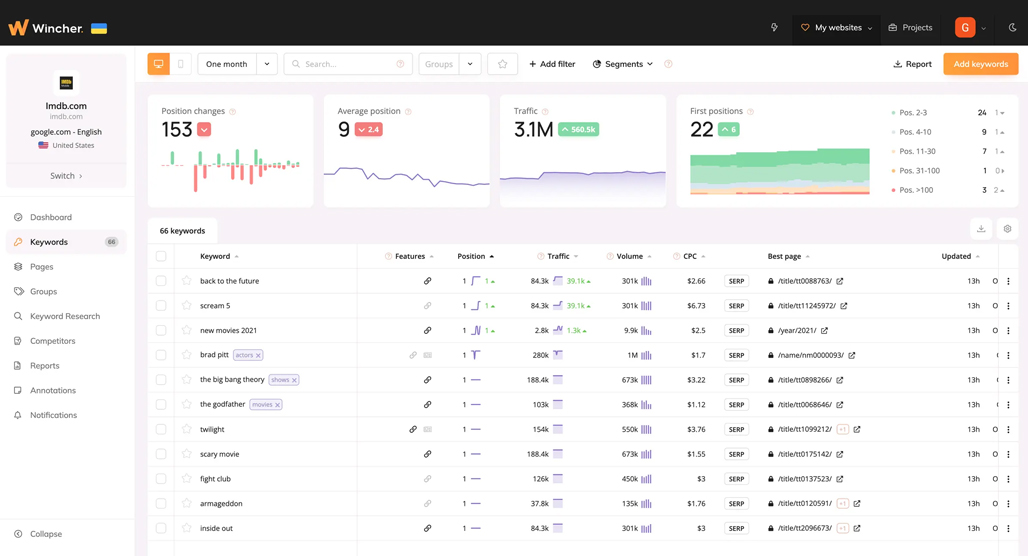Open table settings gear icon
This screenshot has height=556, width=1028.
point(1007,229)
